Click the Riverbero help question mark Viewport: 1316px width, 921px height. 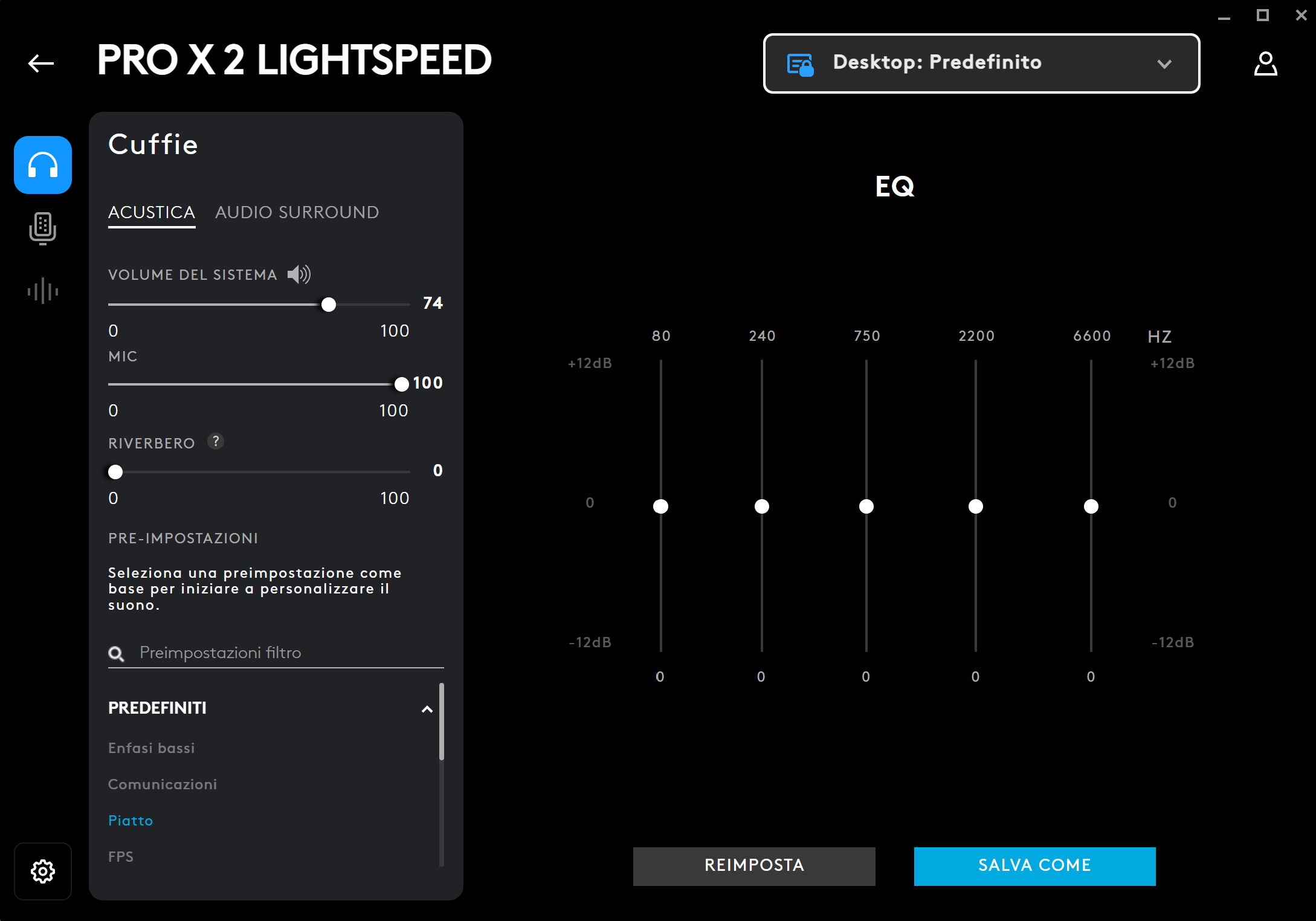(x=216, y=442)
